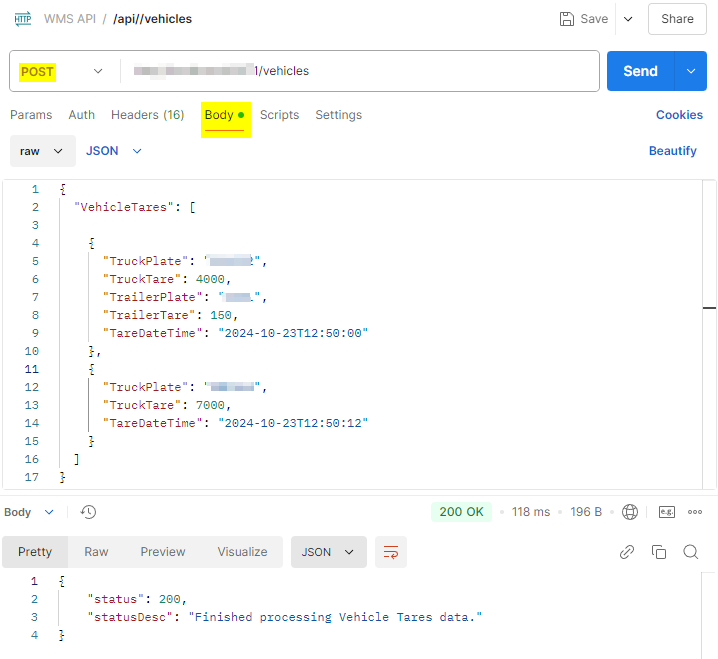Open the response Body dropdown

coord(29,512)
